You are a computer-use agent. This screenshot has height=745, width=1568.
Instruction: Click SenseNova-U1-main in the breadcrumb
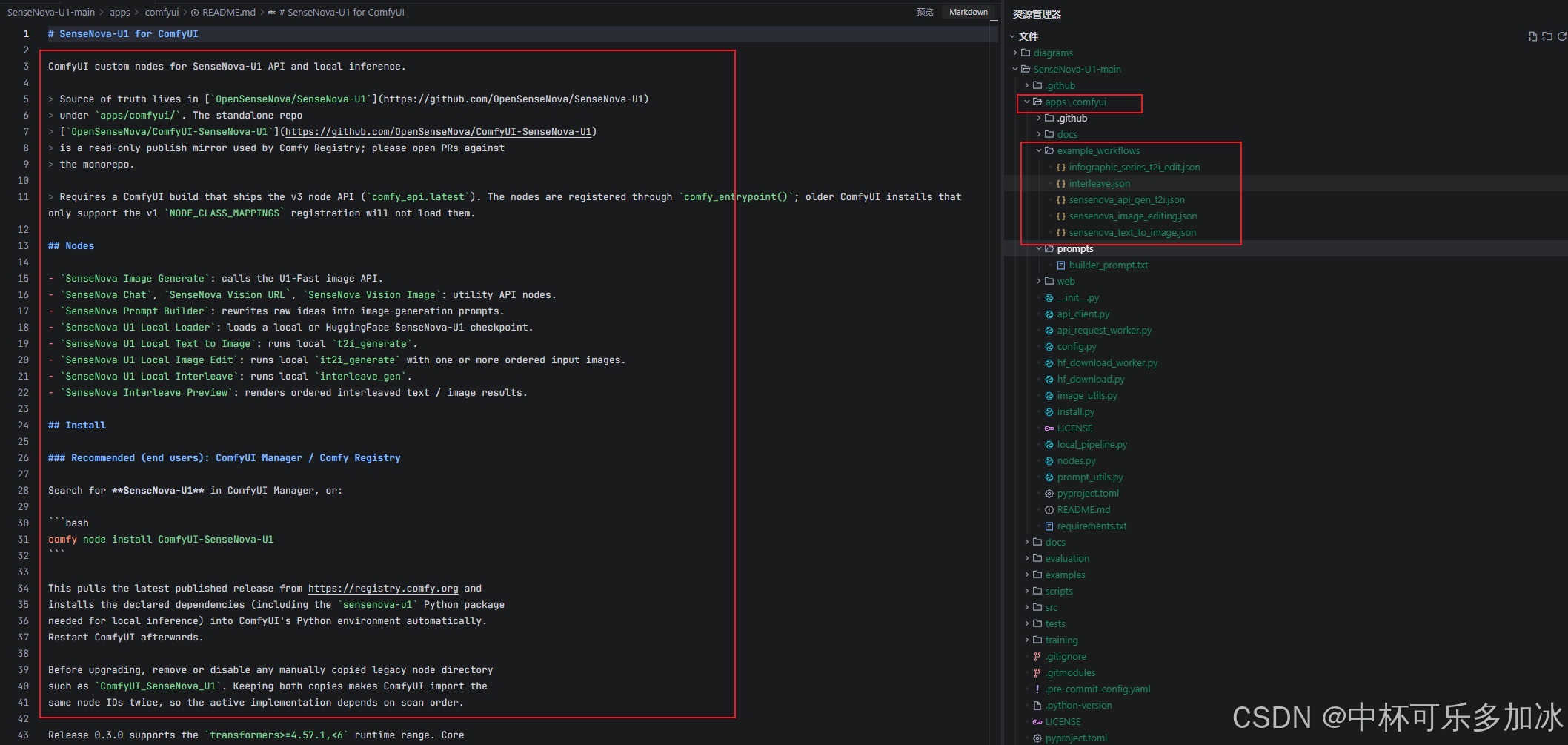pos(51,12)
